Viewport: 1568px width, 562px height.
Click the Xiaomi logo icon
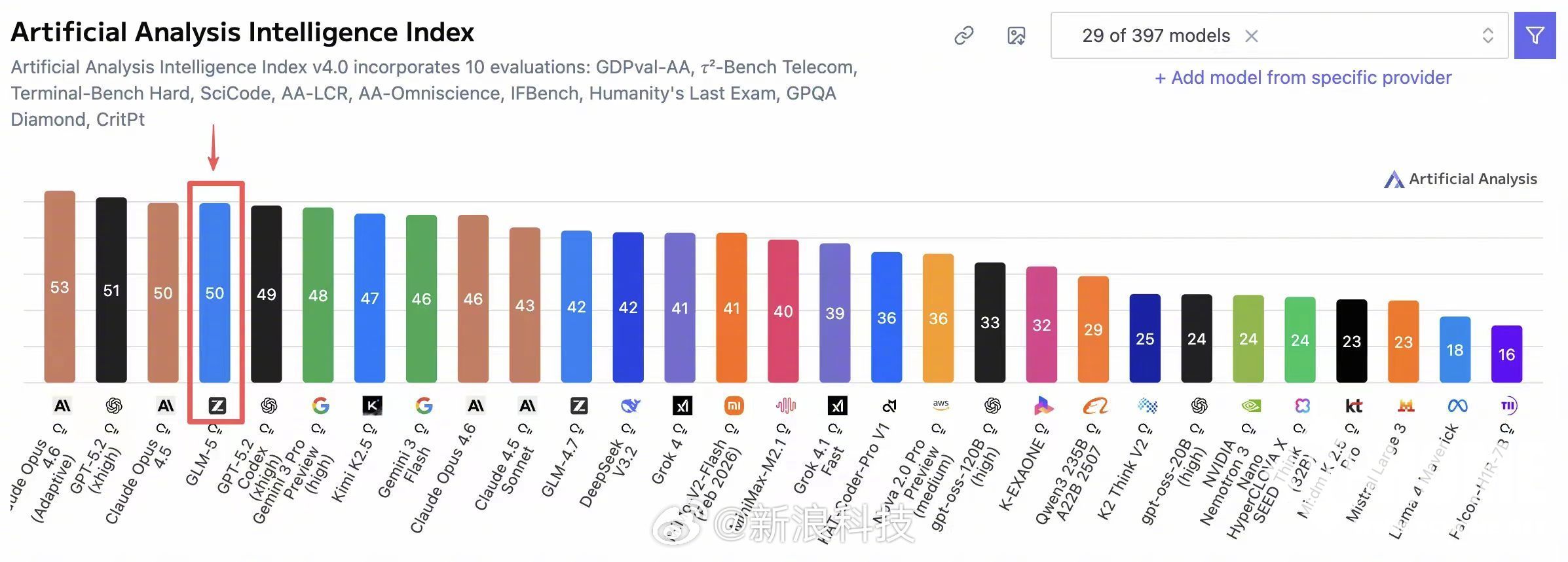(x=734, y=406)
